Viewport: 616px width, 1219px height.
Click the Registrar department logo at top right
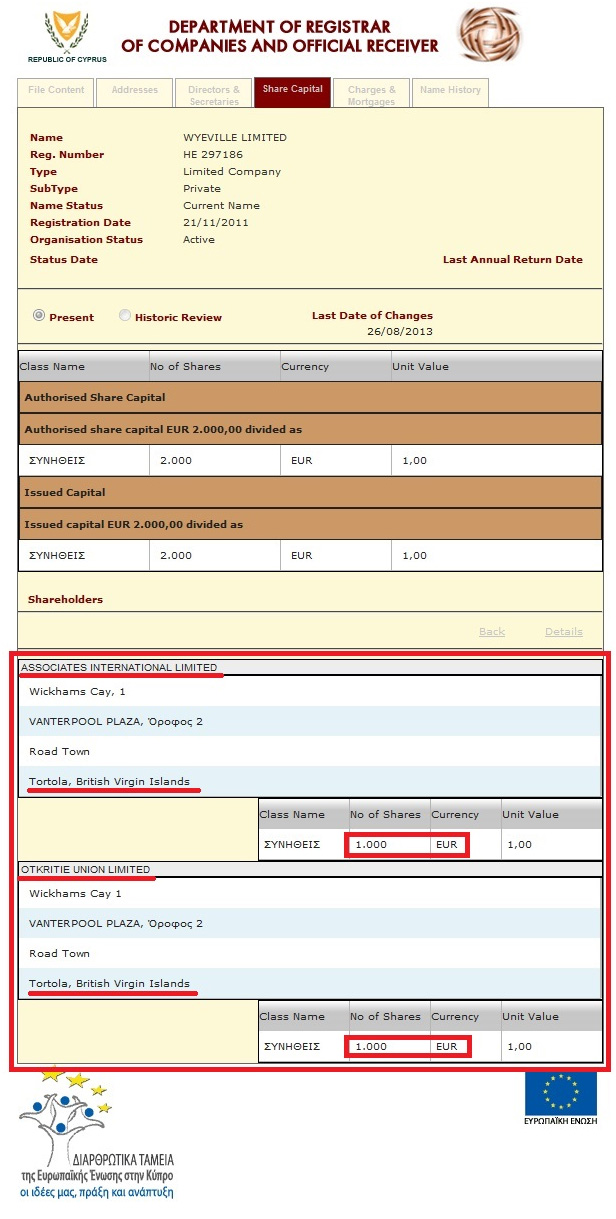point(488,35)
